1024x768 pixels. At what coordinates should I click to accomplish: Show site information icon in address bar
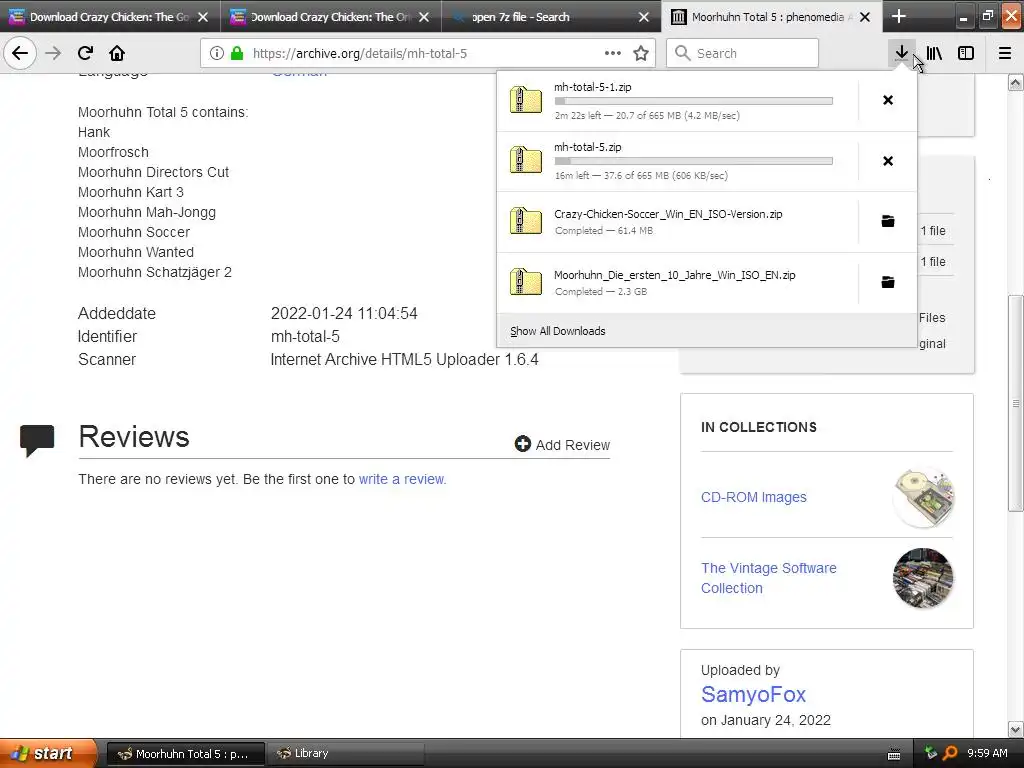pyautogui.click(x=217, y=53)
